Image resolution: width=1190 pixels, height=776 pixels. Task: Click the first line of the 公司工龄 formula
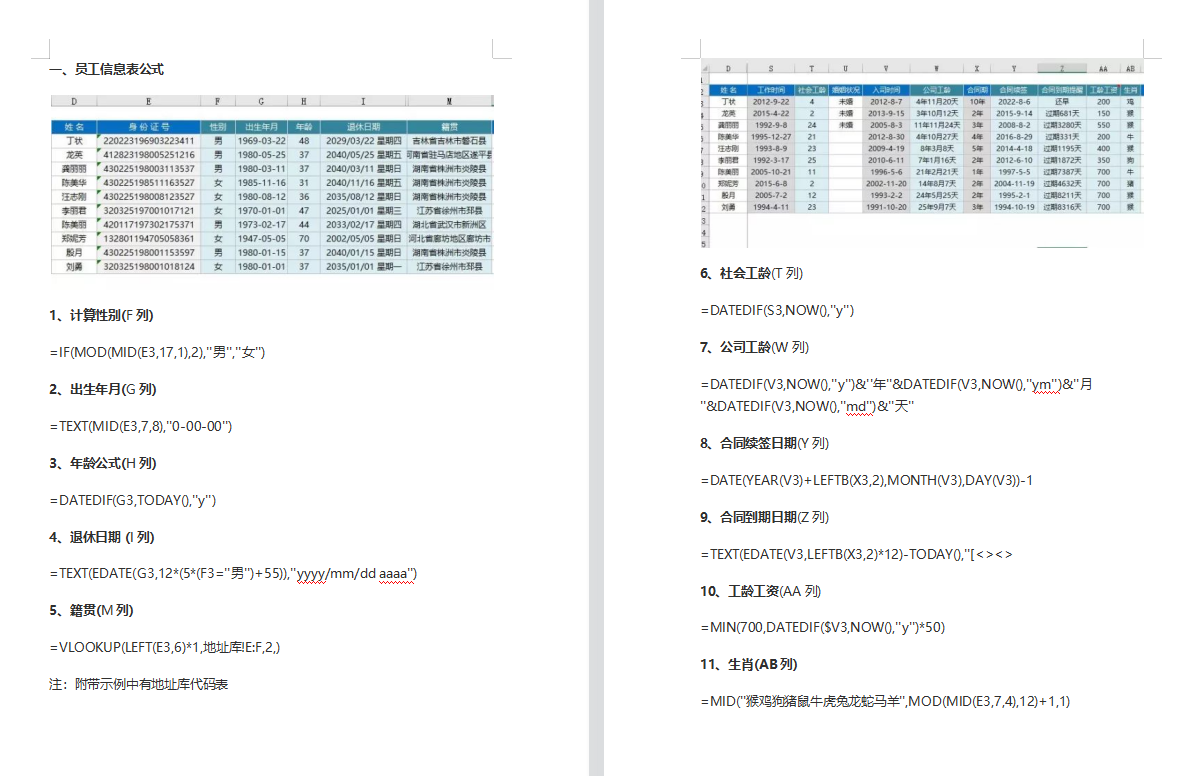click(896, 384)
